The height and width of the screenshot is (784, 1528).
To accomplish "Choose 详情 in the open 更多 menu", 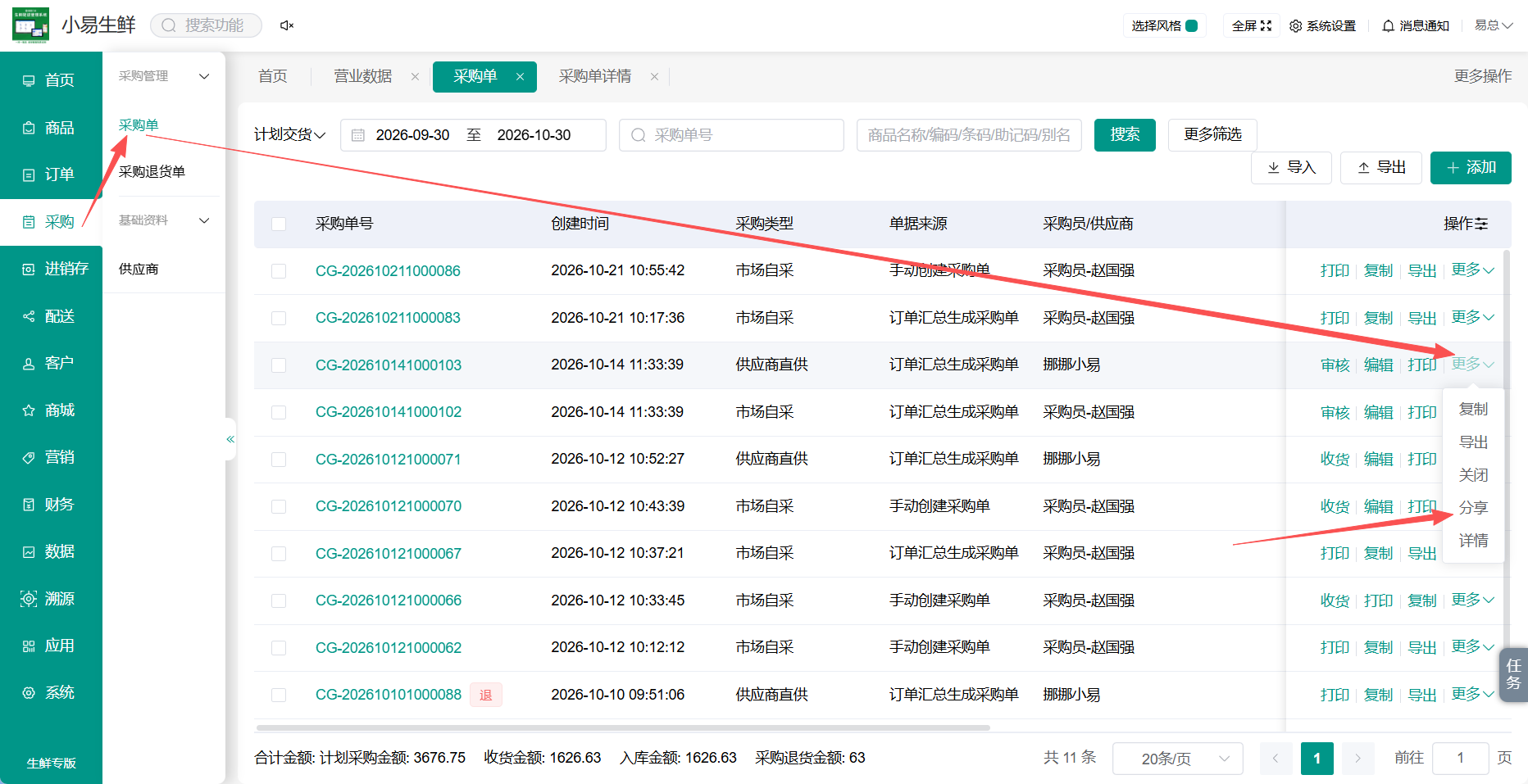I will (1473, 541).
